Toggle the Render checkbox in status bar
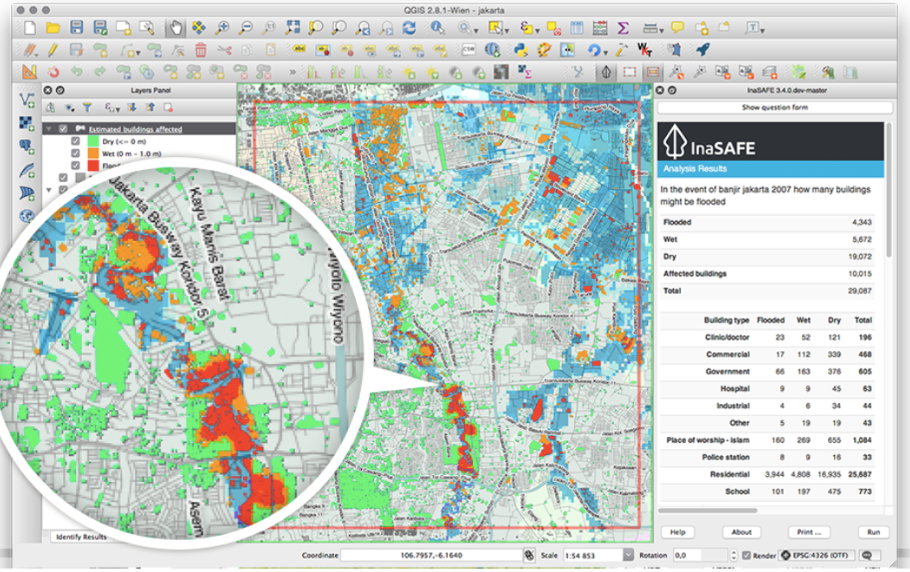The image size is (910, 572). 746,555
